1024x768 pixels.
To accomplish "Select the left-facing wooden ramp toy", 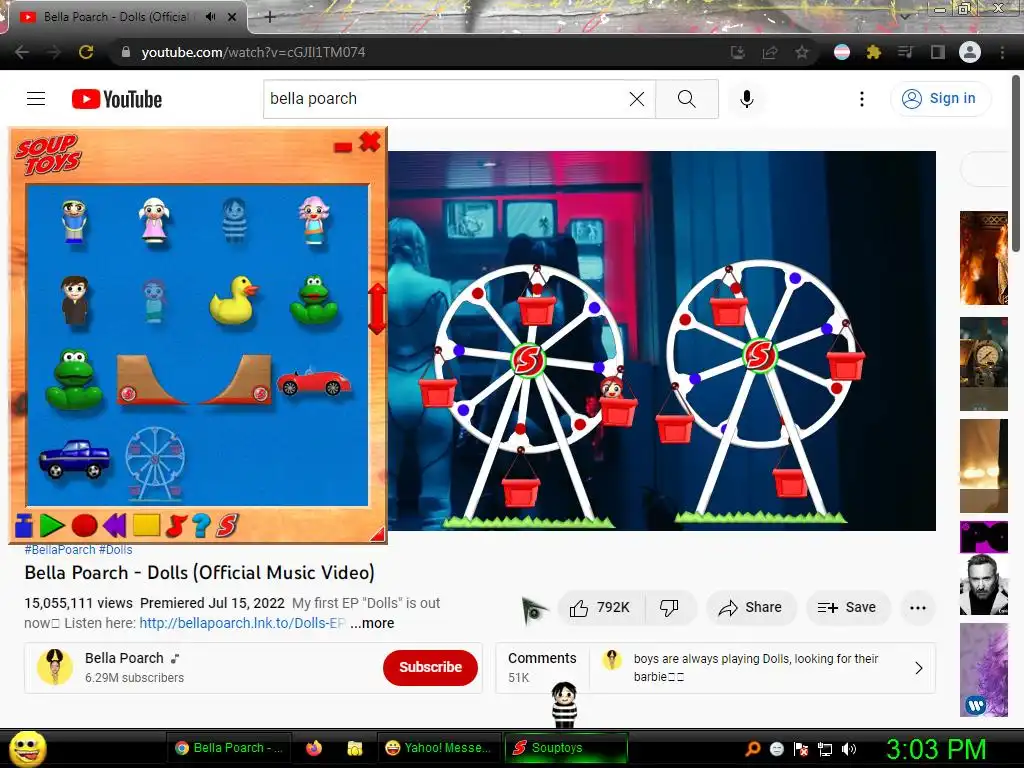I will pos(150,380).
